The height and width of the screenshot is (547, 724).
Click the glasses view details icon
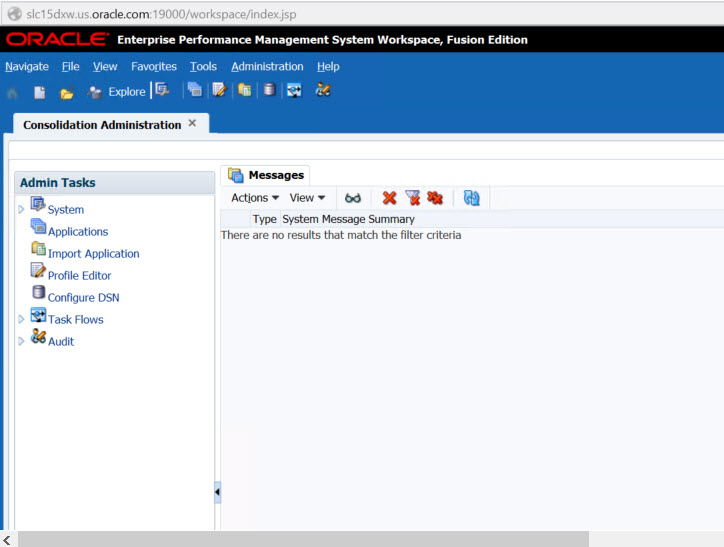353,198
